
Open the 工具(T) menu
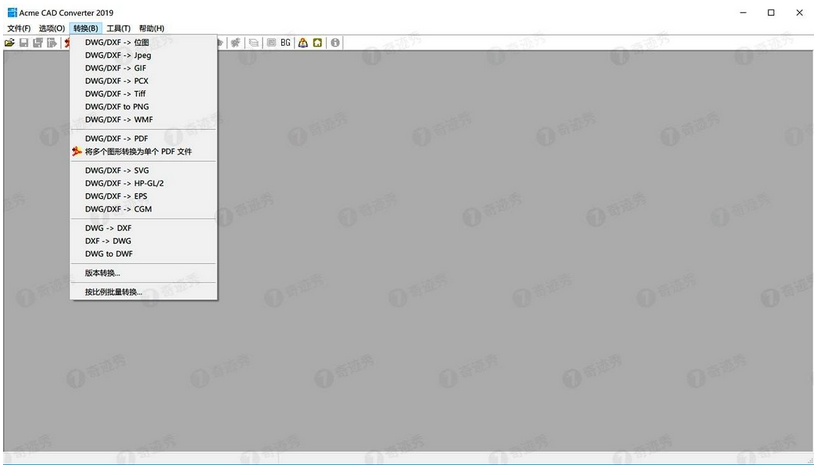point(118,28)
